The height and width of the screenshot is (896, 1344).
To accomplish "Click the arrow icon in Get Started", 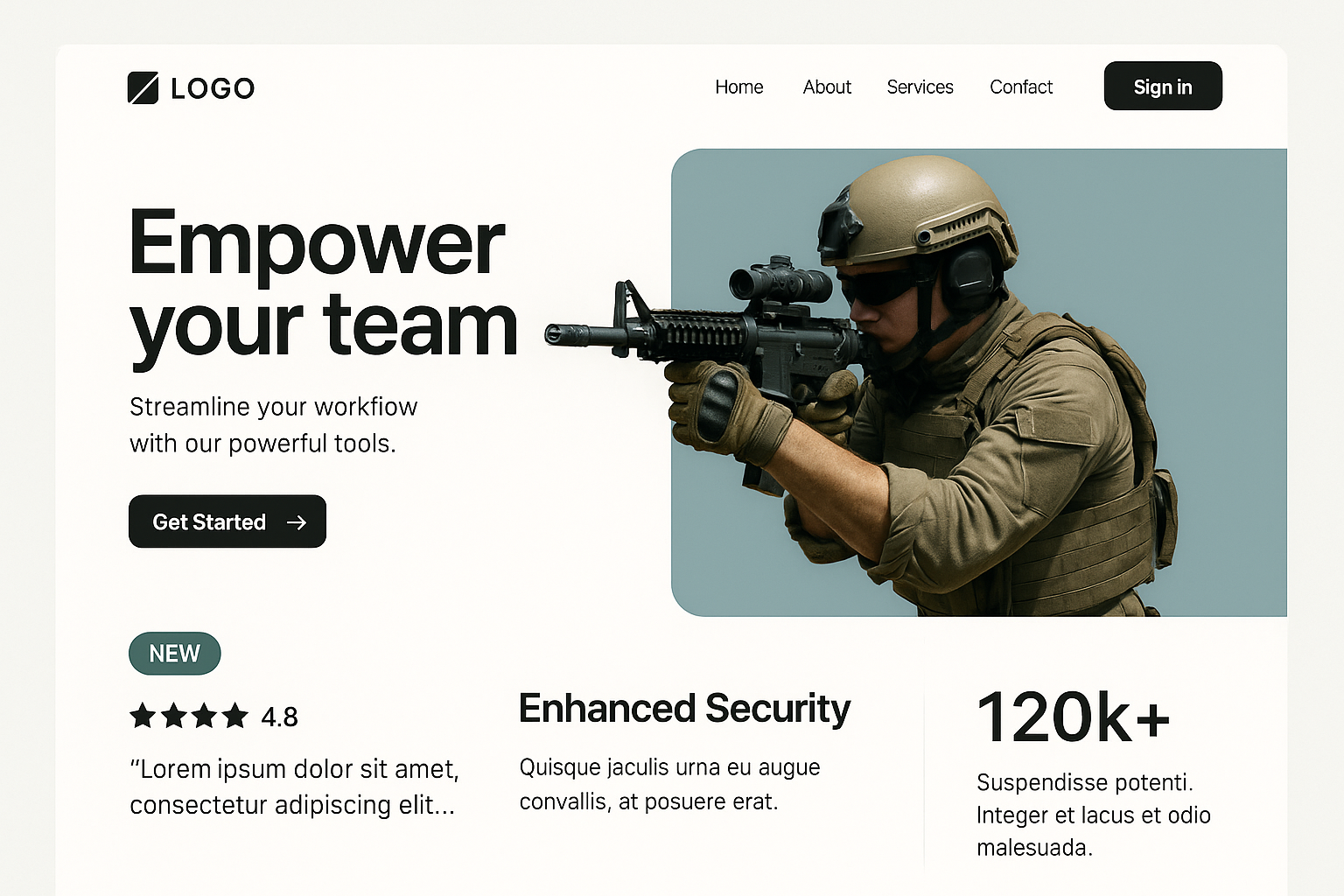I will tap(297, 522).
